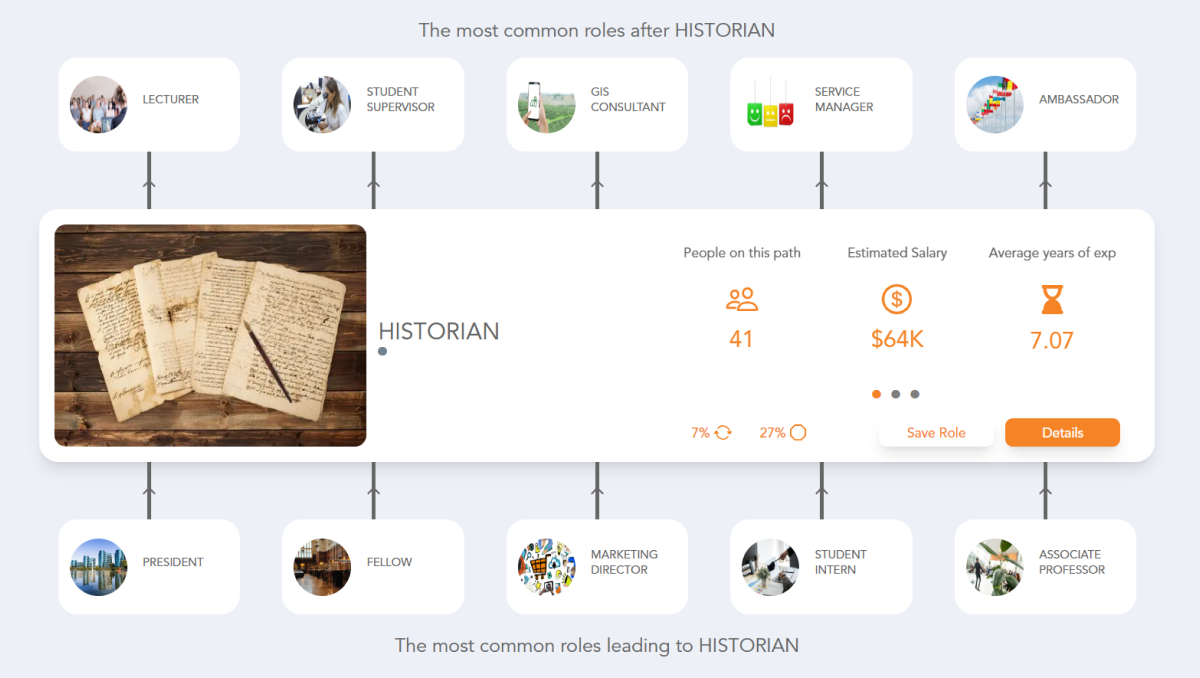Open the manuscripts photo on the HISTORIAN card
This screenshot has width=1200, height=678.
click(210, 335)
